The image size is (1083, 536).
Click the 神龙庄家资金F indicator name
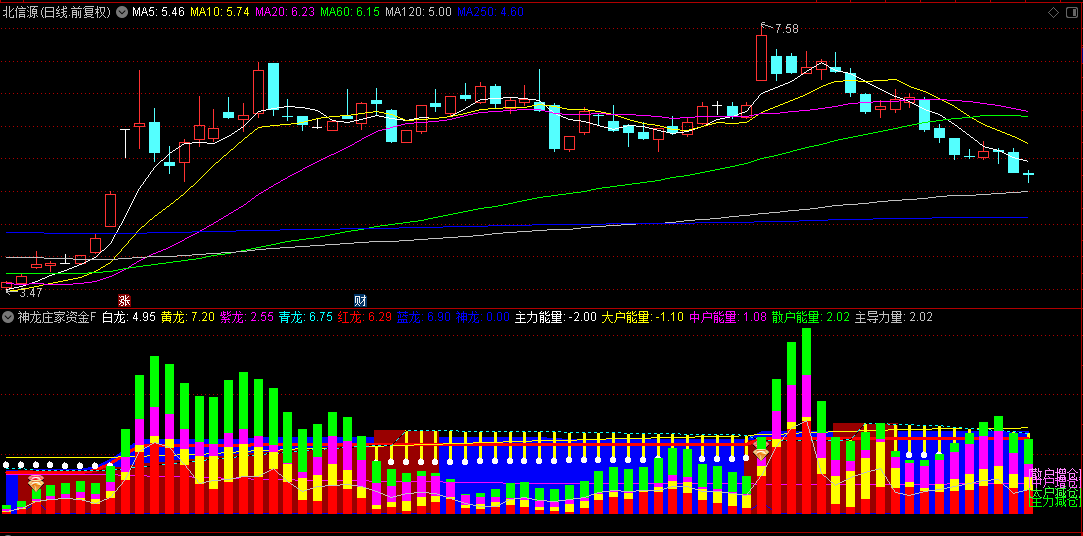point(57,318)
